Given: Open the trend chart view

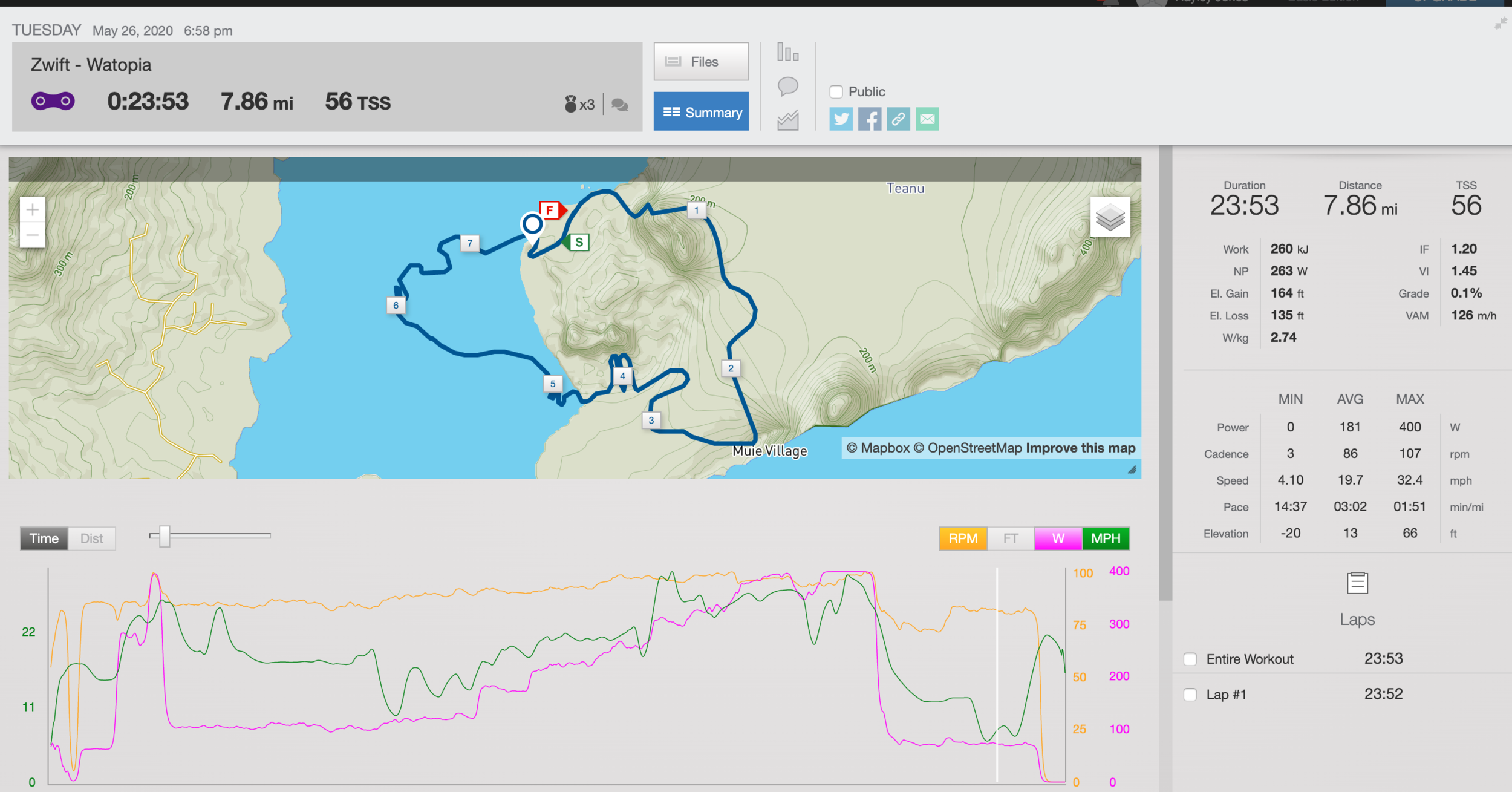Looking at the screenshot, I should tap(787, 120).
